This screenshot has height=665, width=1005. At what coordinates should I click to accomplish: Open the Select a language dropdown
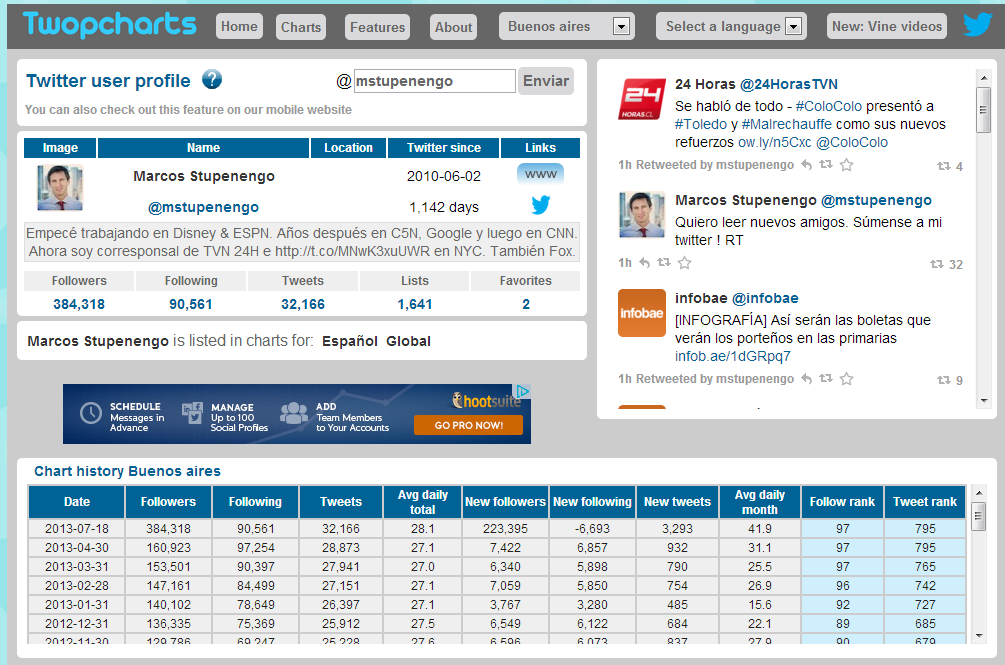pyautogui.click(x=731, y=26)
